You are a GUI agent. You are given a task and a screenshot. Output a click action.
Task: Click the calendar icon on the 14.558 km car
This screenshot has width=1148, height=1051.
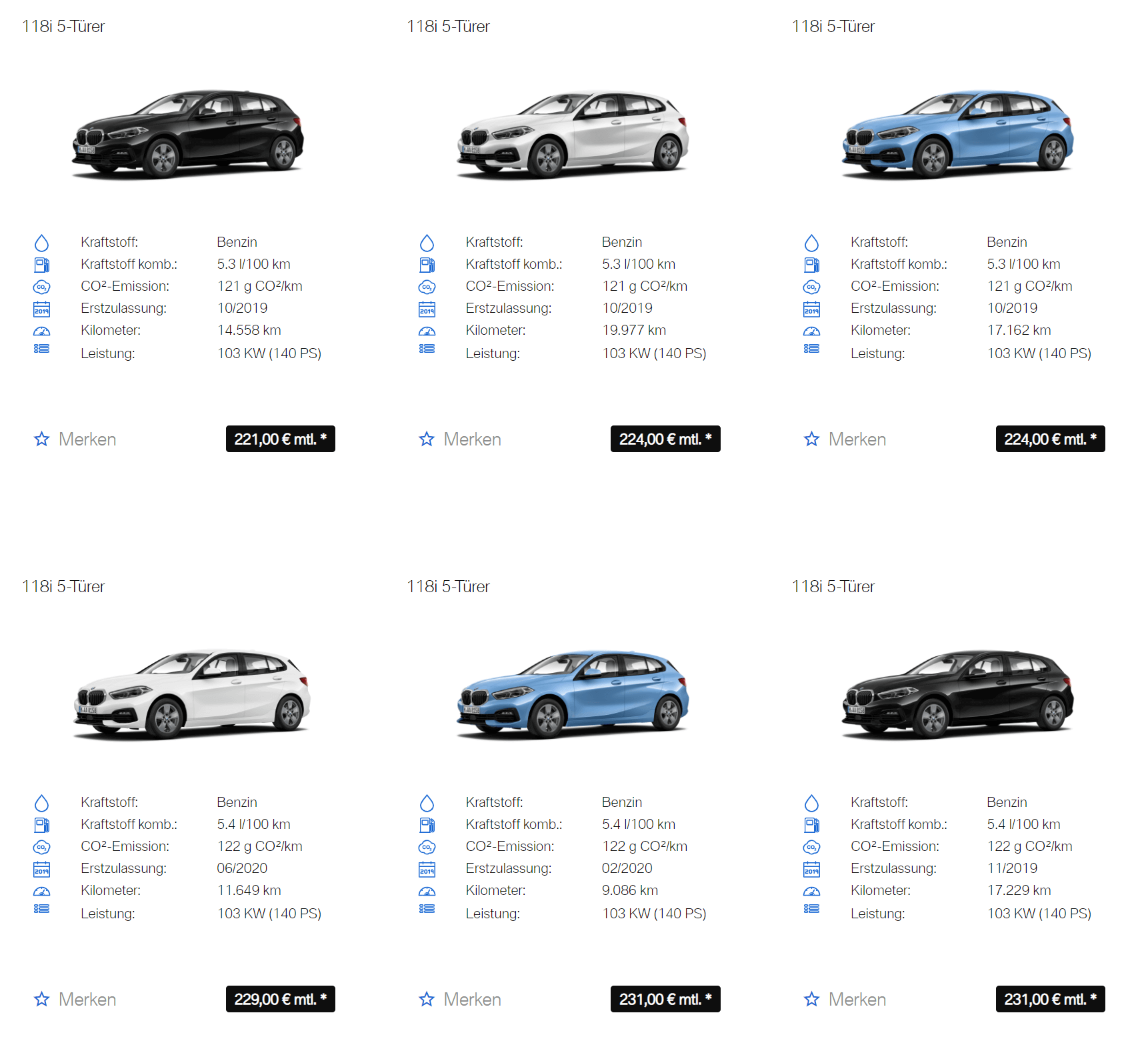coord(41,309)
